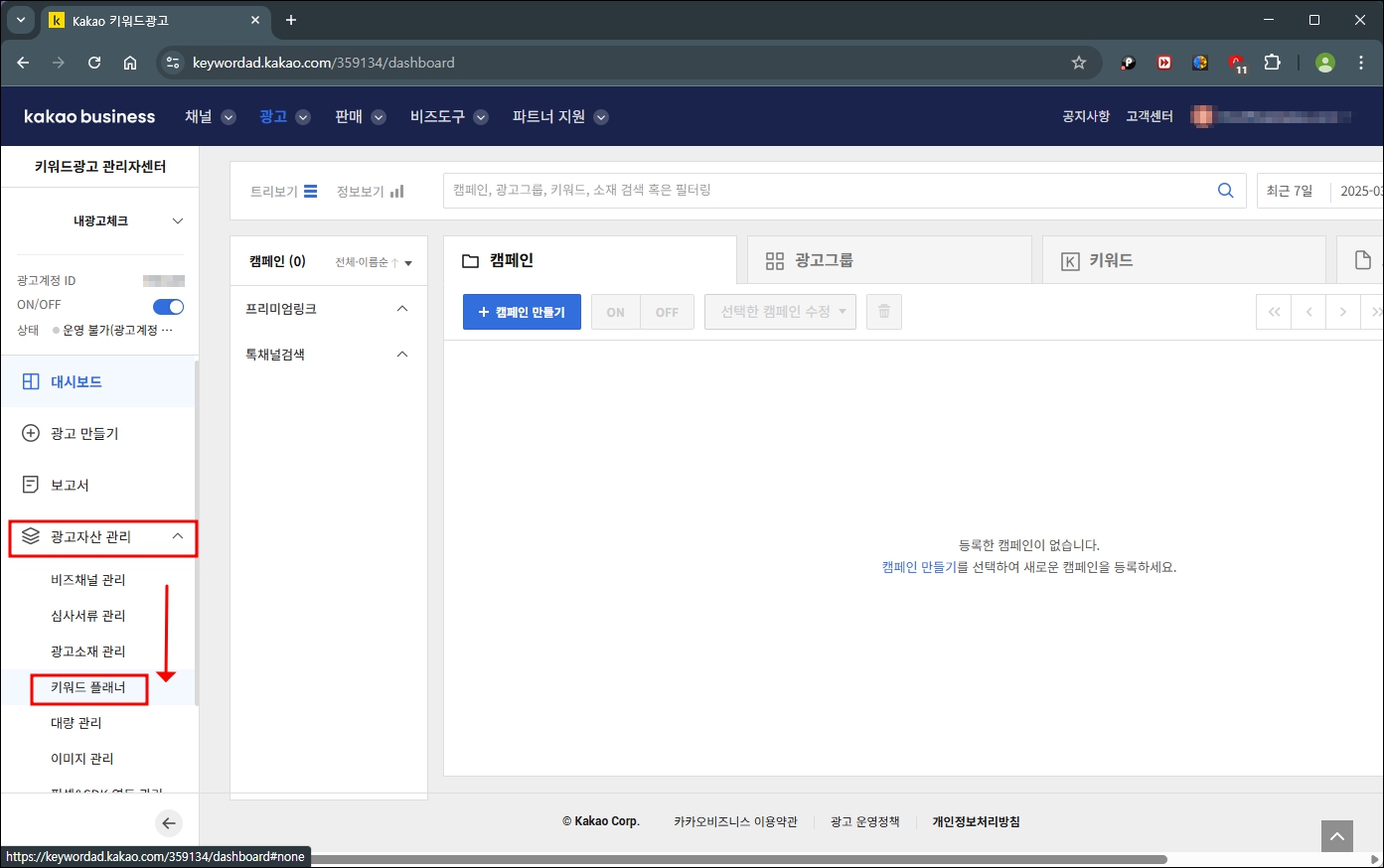
Task: Click the 광고자산 관리 stack icon
Action: [x=33, y=536]
